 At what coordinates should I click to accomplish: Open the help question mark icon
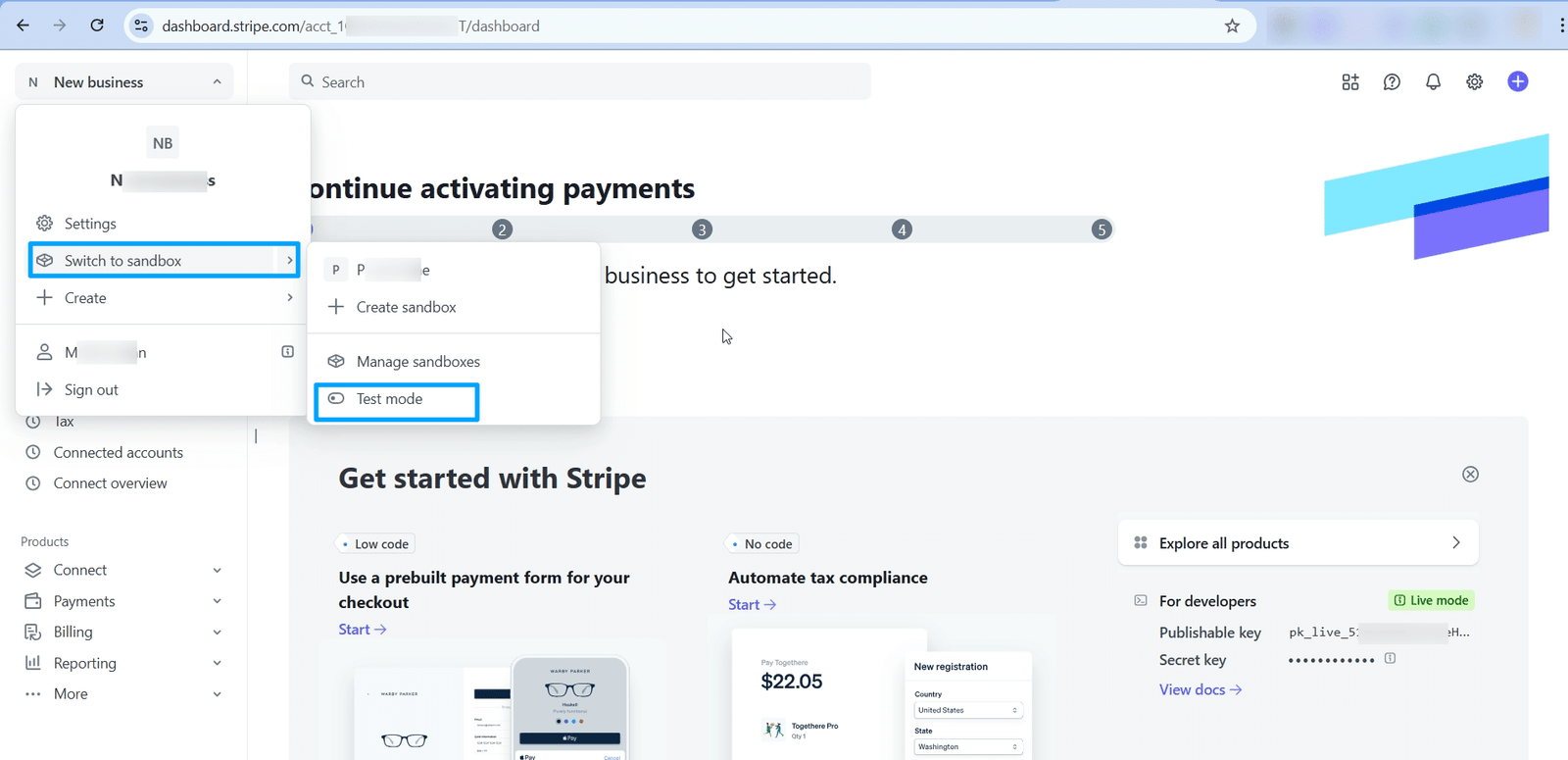pos(1392,82)
